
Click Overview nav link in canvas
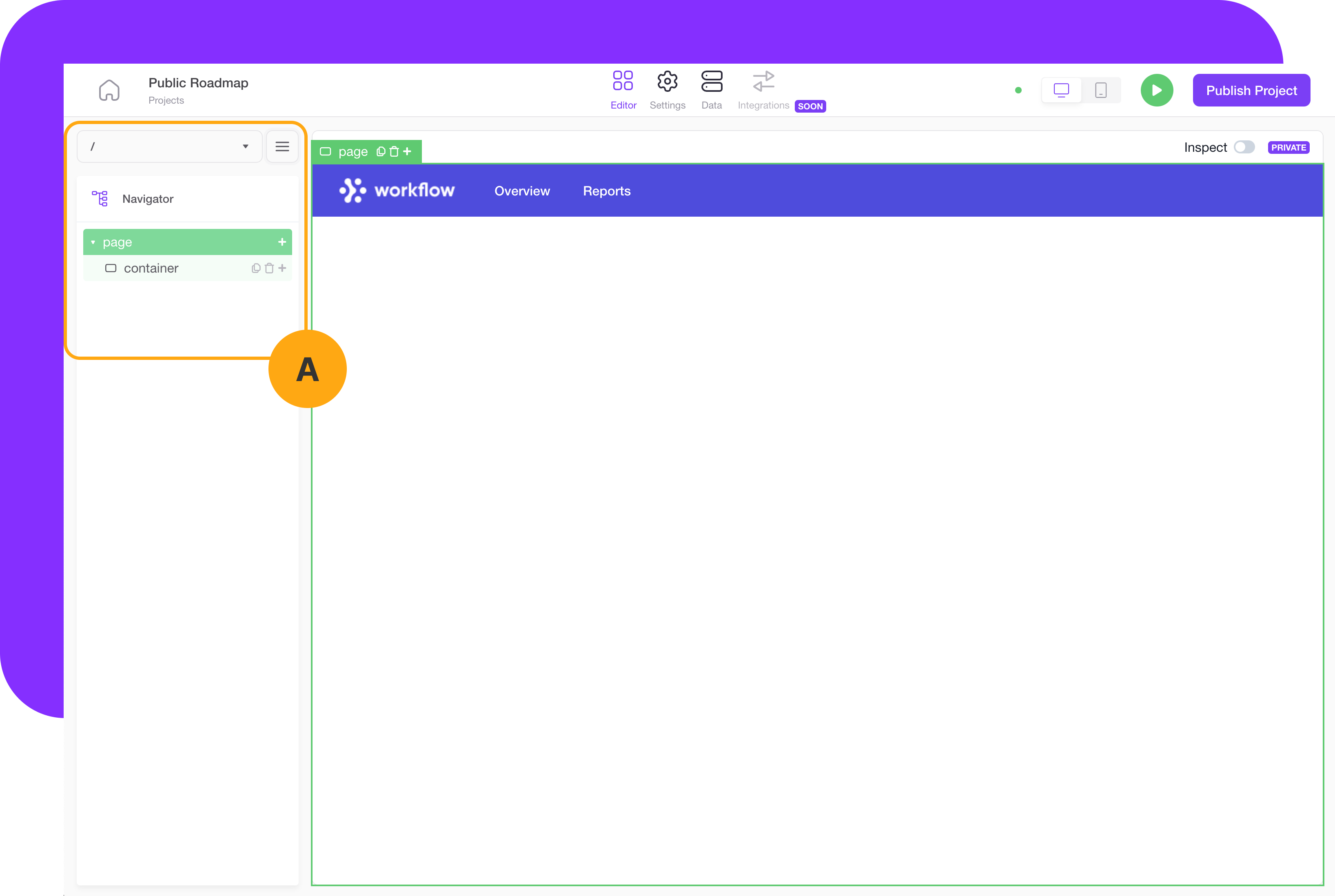point(522,191)
